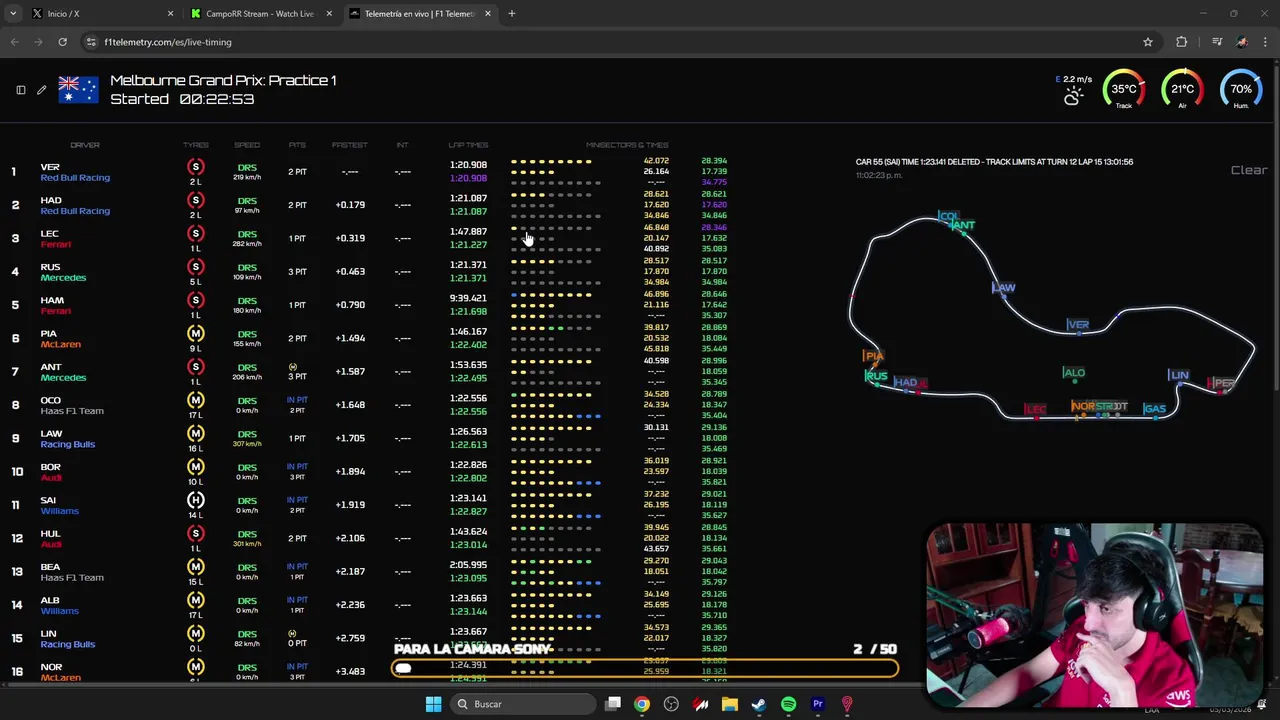Toggle the sidebar panel icon beside the flag
Image resolution: width=1280 pixels, height=720 pixels.
click(x=21, y=90)
